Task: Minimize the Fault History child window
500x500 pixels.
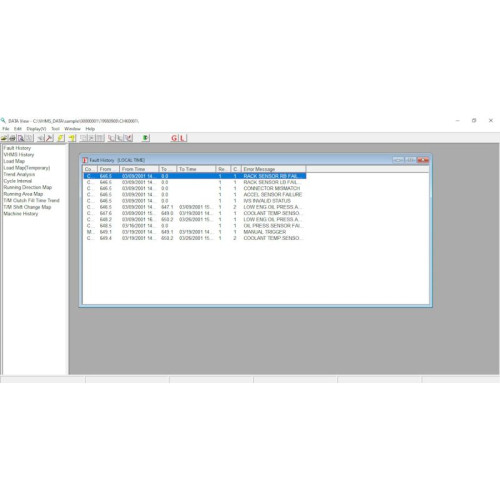Action: 398,160
